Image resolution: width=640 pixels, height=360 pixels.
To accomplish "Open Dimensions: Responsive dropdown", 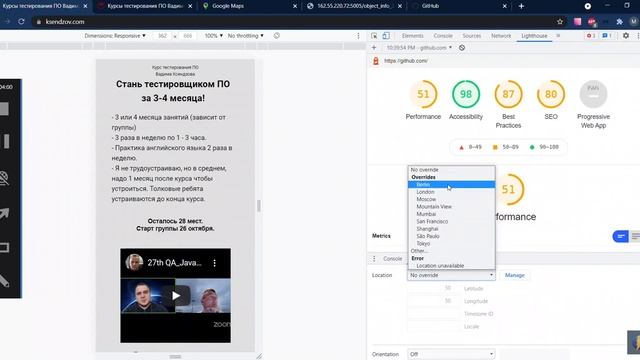I will pos(115,36).
